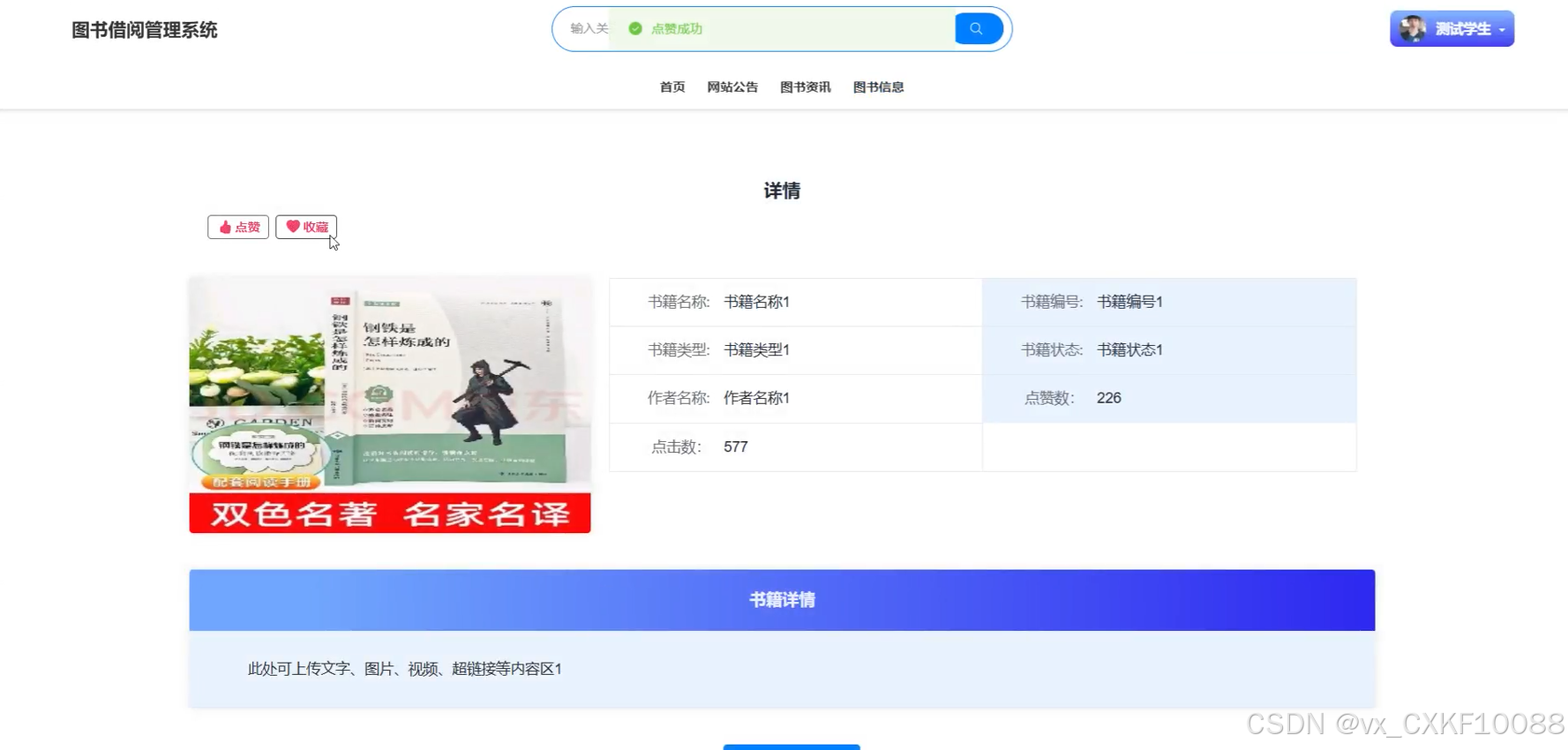Open the 测试学生 user dropdown

coord(1452,29)
